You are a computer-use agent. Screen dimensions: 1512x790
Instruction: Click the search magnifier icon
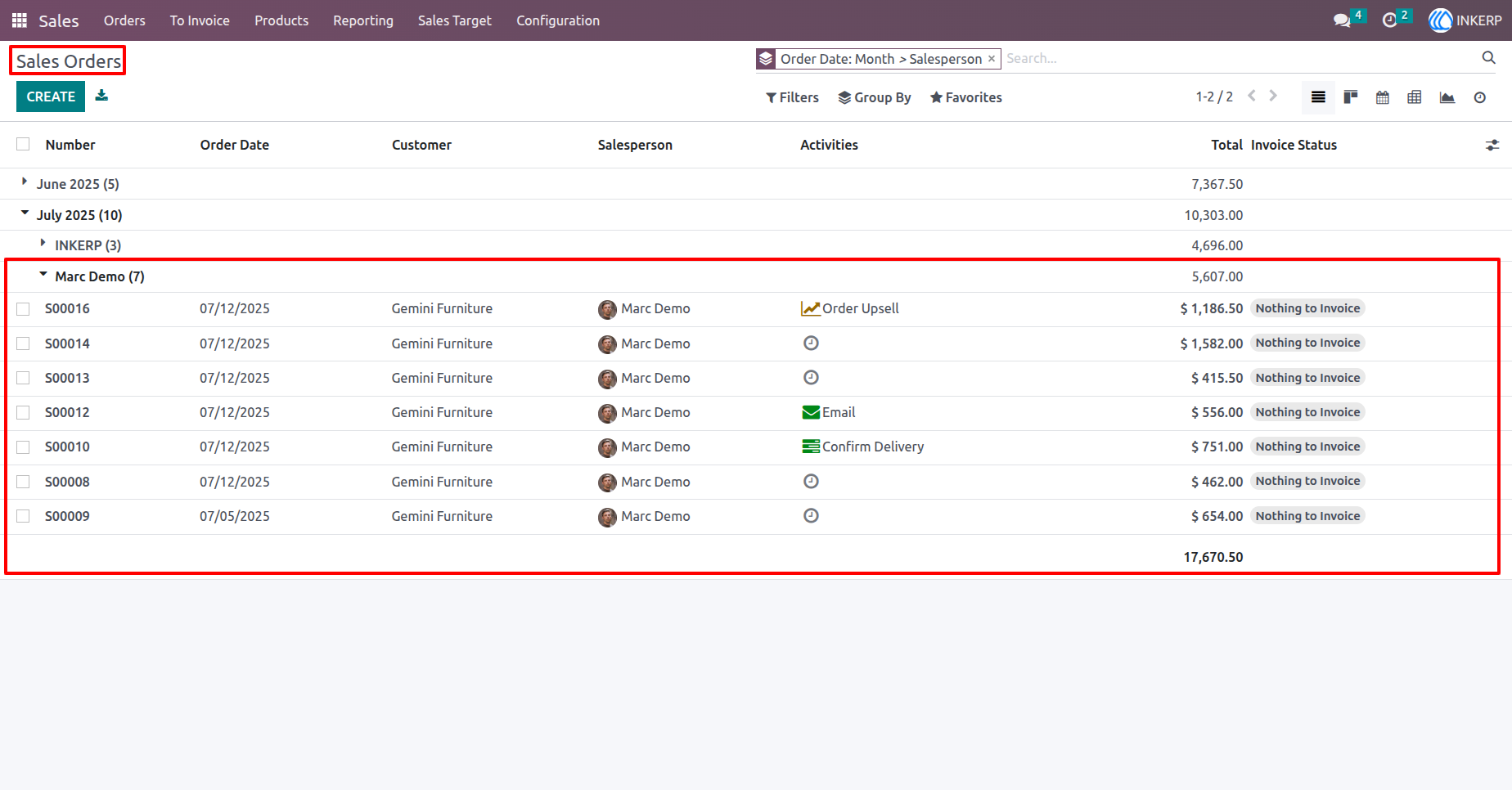(x=1489, y=57)
